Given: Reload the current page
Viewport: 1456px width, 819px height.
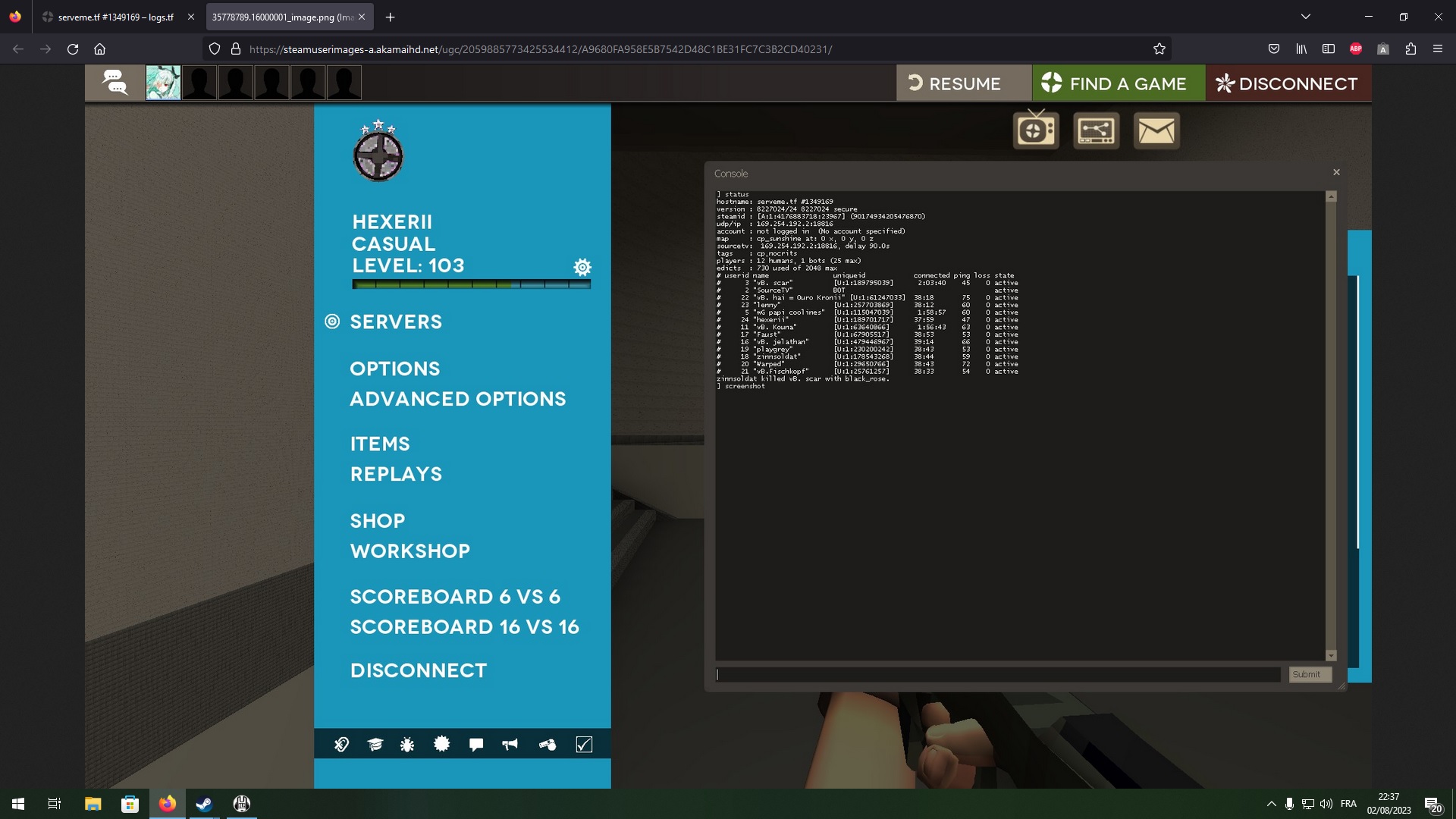Looking at the screenshot, I should point(73,49).
